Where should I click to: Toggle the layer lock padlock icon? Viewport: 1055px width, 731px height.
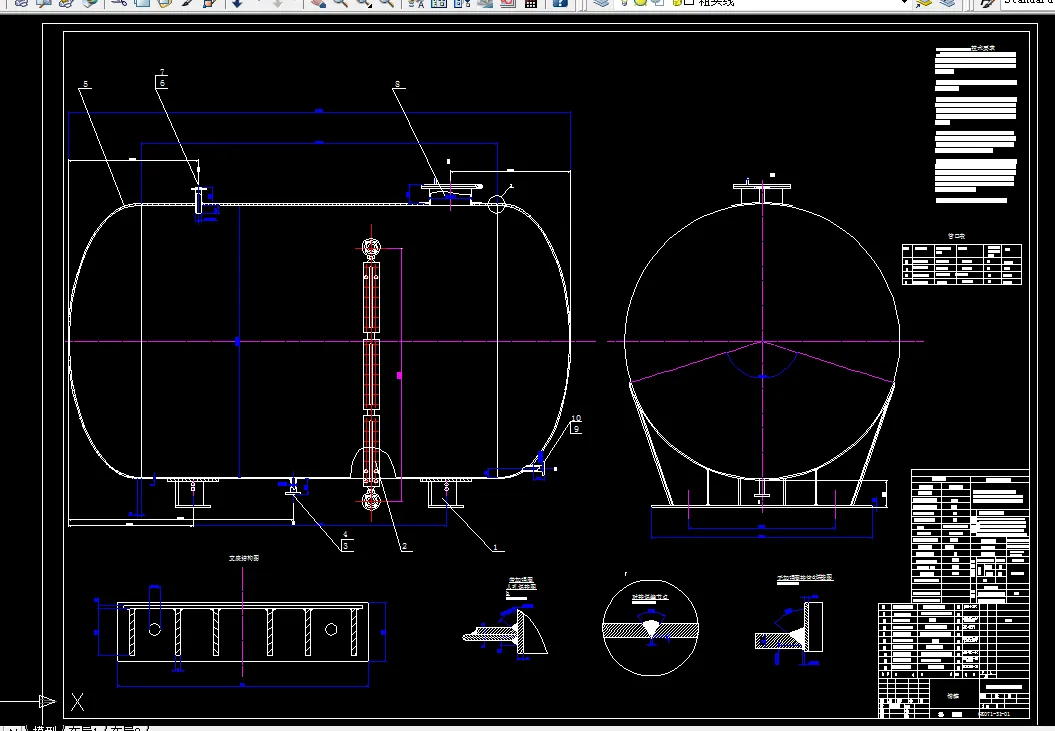click(676, 3)
